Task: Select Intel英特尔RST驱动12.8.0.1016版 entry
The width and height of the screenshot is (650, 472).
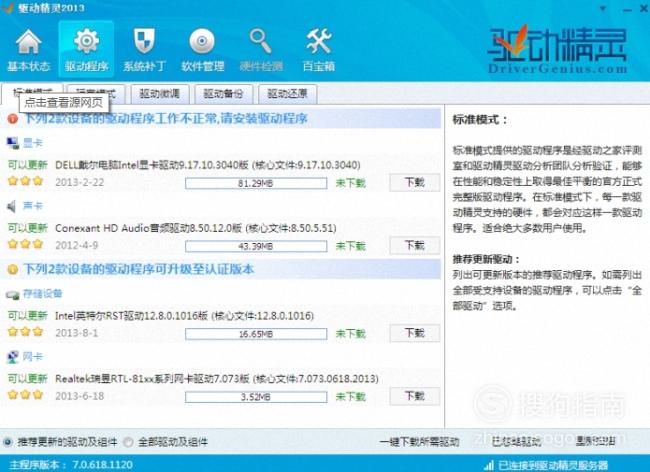Action: [x=184, y=316]
